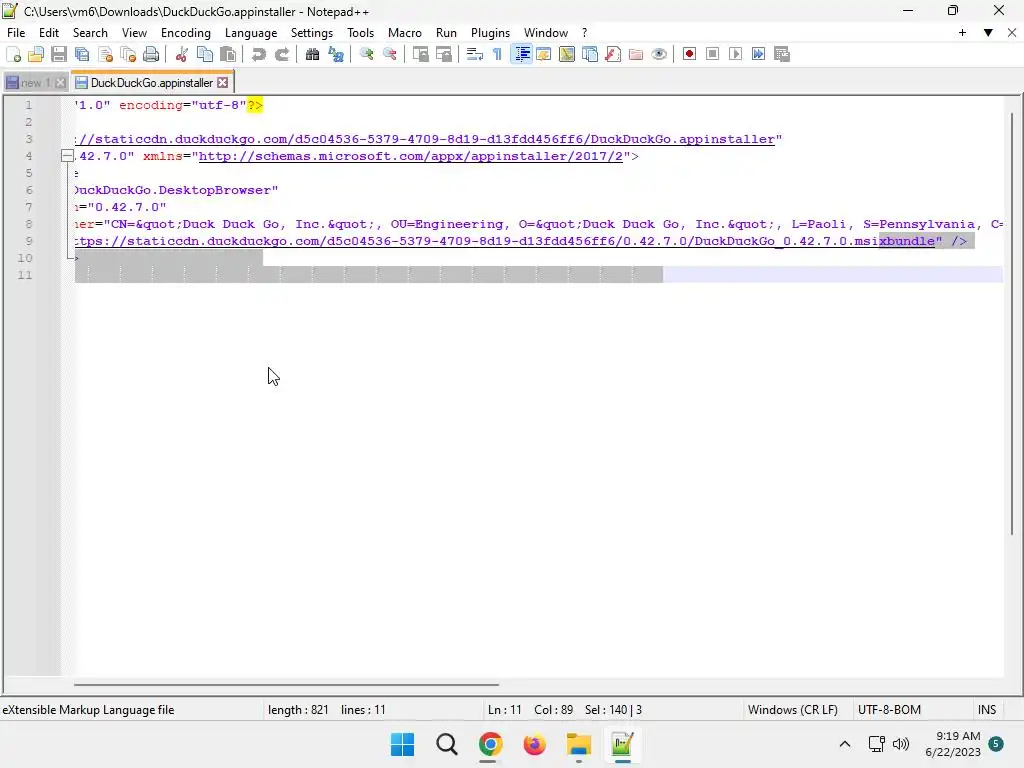The width and height of the screenshot is (1024, 768).
Task: Cut selection with the scissors icon
Action: pyautogui.click(x=182, y=54)
